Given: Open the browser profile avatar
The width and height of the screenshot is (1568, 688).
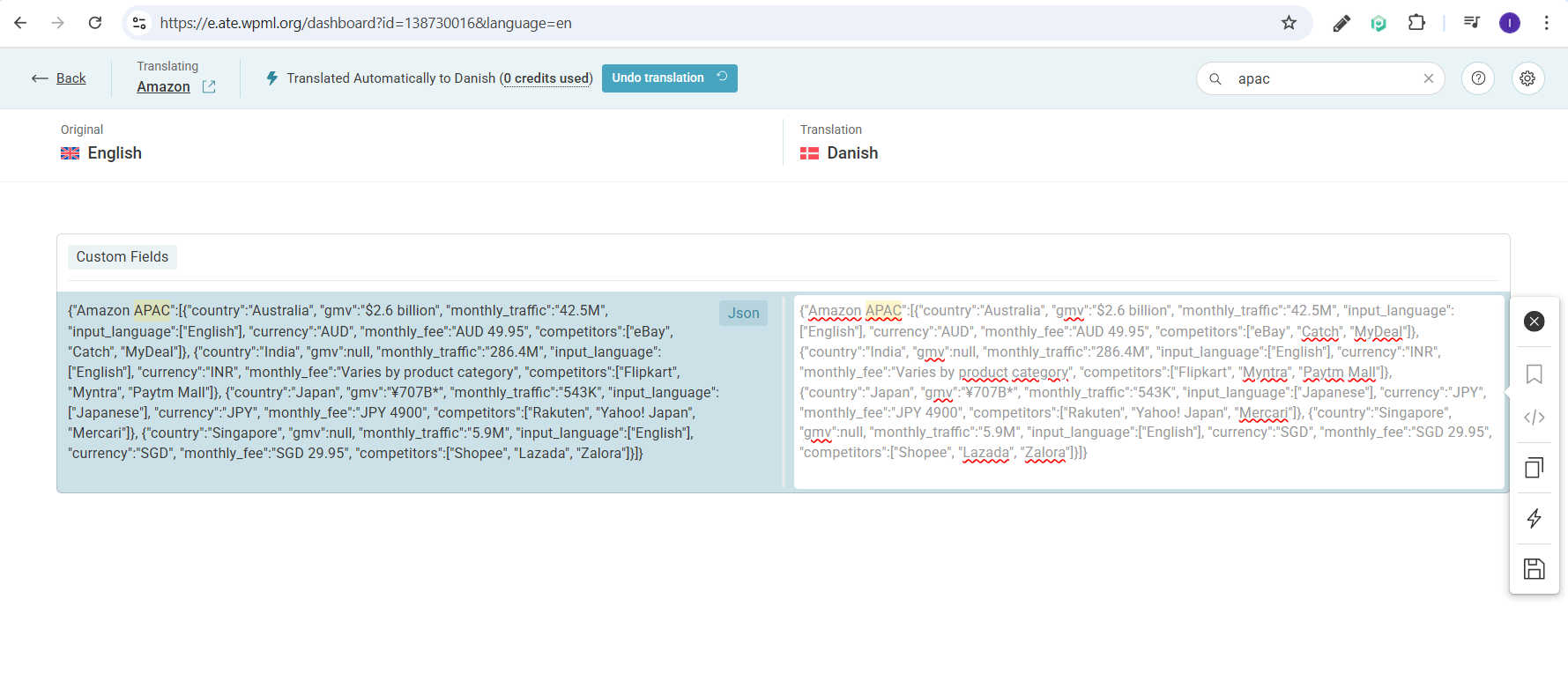Looking at the screenshot, I should 1510,23.
